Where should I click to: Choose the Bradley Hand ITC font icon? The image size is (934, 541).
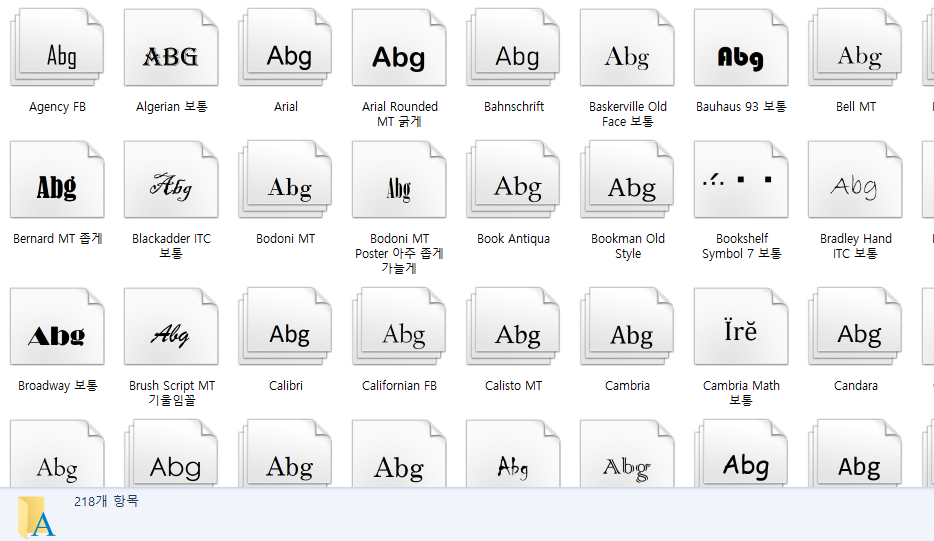(x=855, y=179)
